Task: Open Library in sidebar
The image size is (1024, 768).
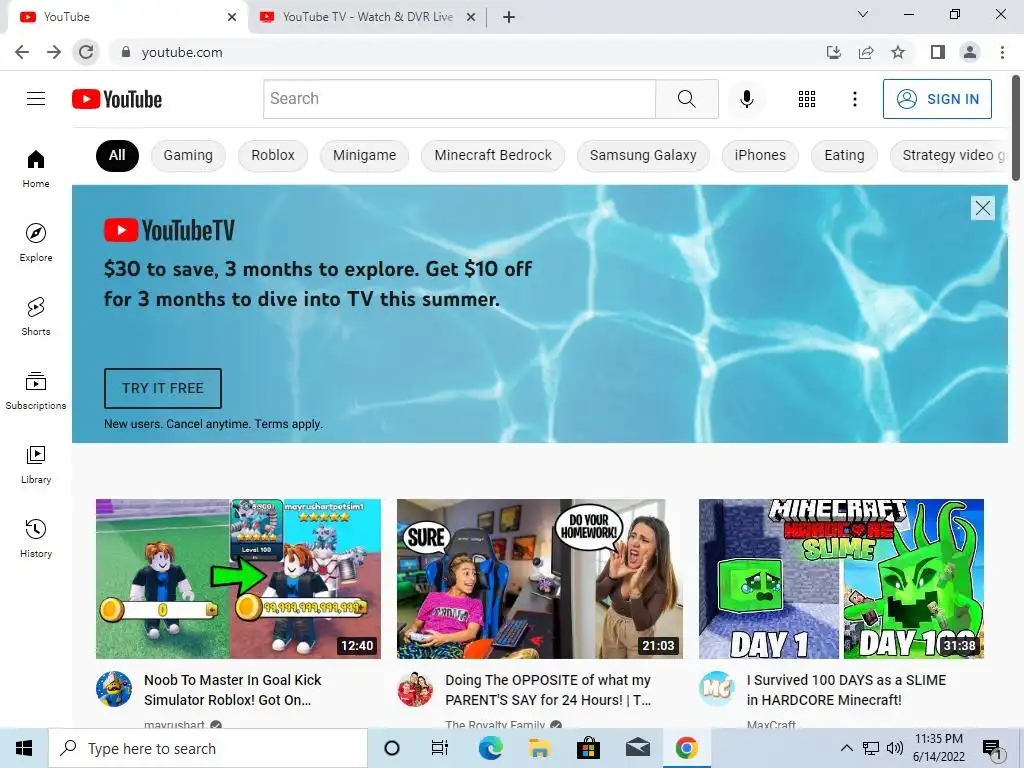Action: pyautogui.click(x=36, y=464)
